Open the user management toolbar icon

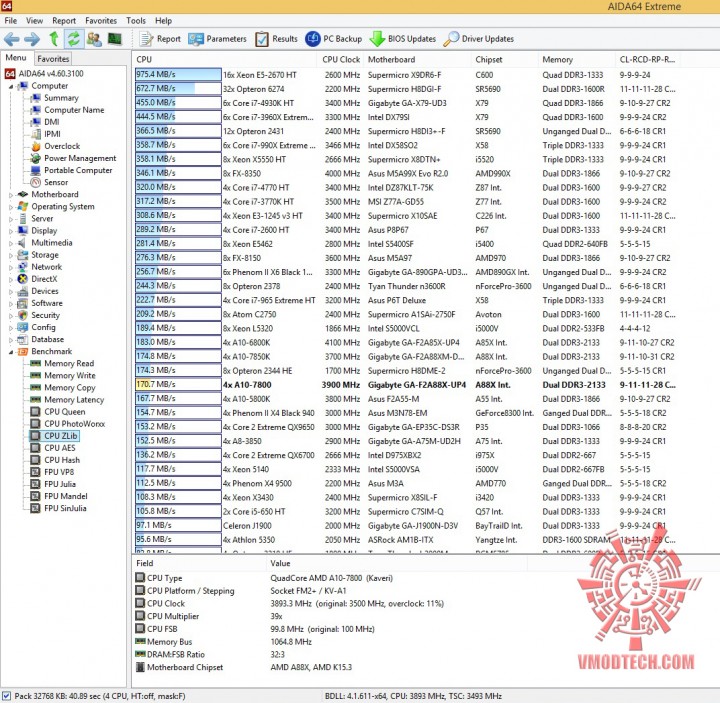[x=94, y=39]
